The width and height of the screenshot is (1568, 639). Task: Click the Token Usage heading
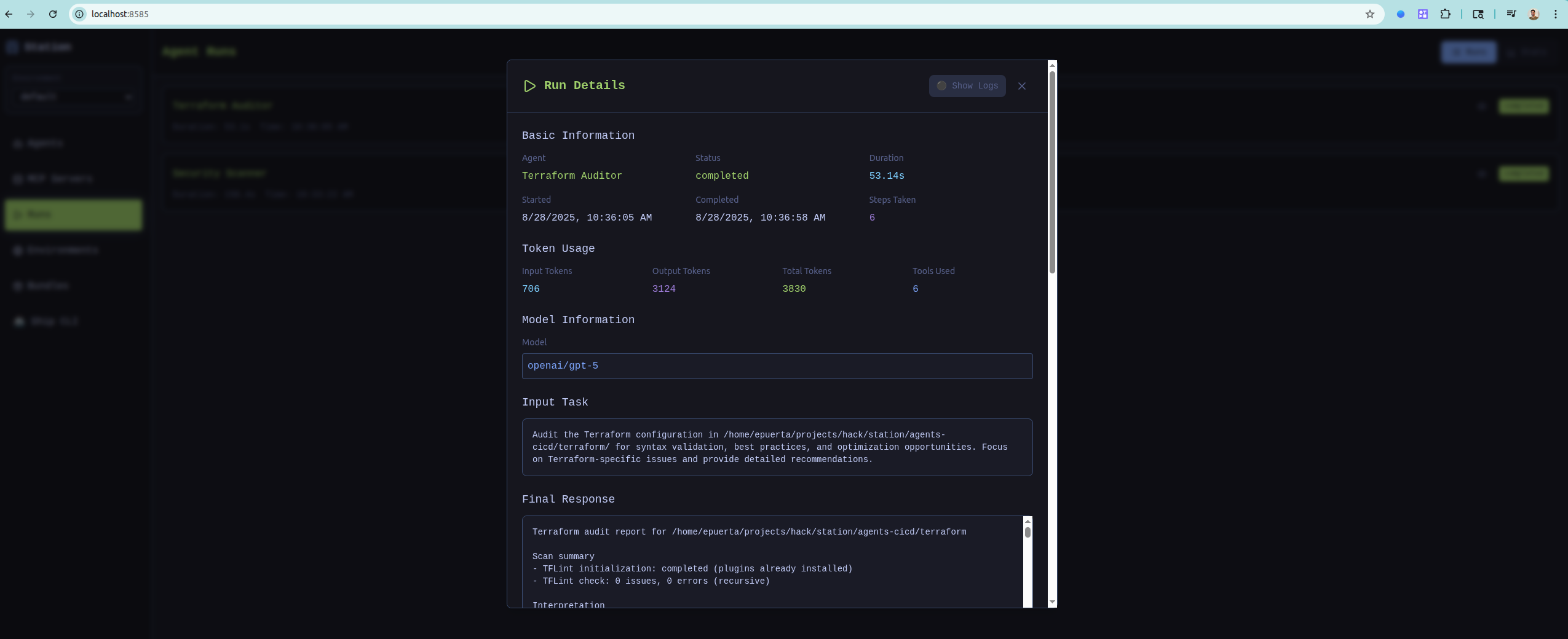(x=558, y=249)
